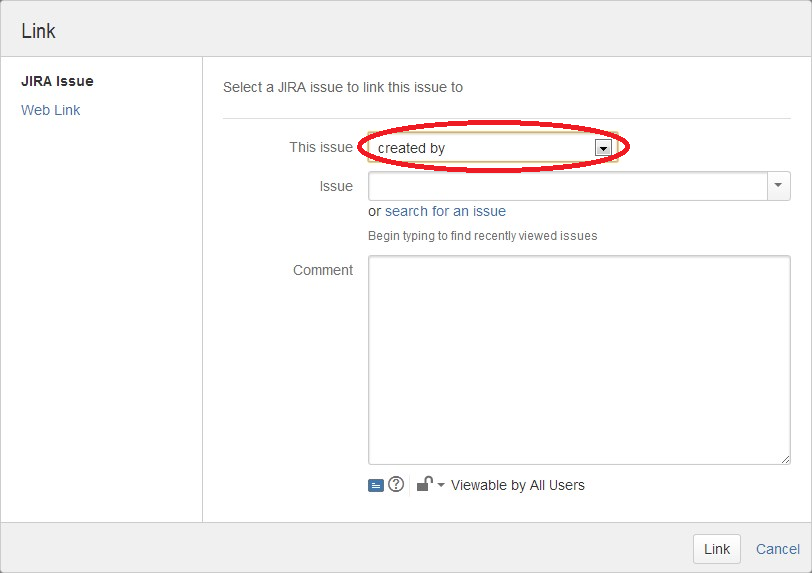This screenshot has width=812, height=573.
Task: Focus the Issue picker input field
Action: 568,186
